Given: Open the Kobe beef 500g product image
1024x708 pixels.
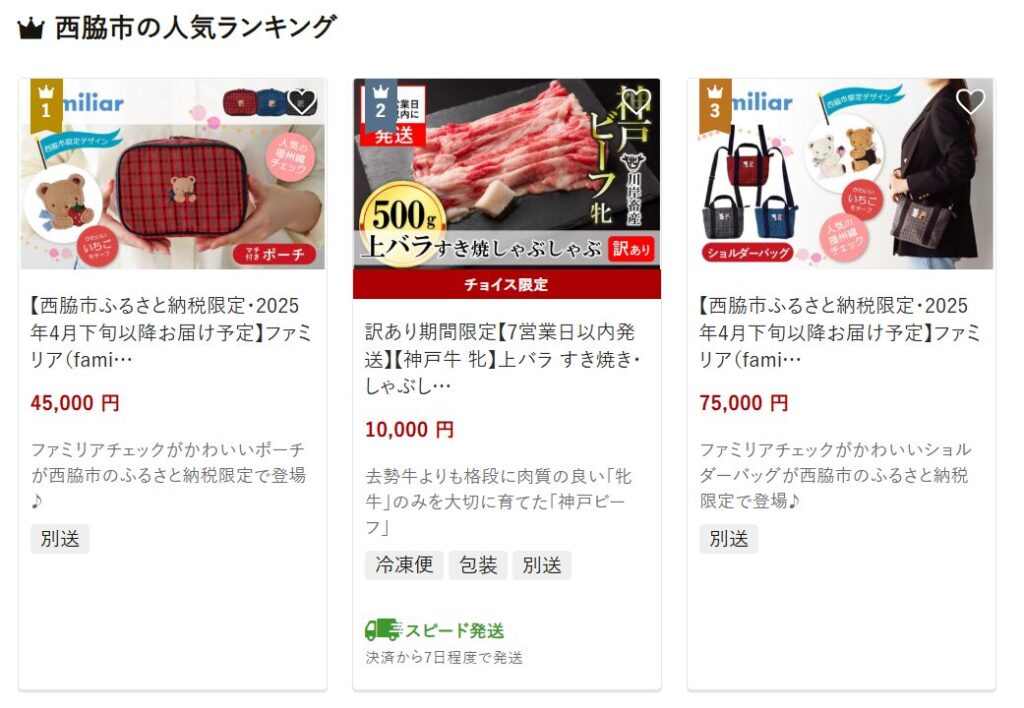Looking at the screenshot, I should point(507,174).
